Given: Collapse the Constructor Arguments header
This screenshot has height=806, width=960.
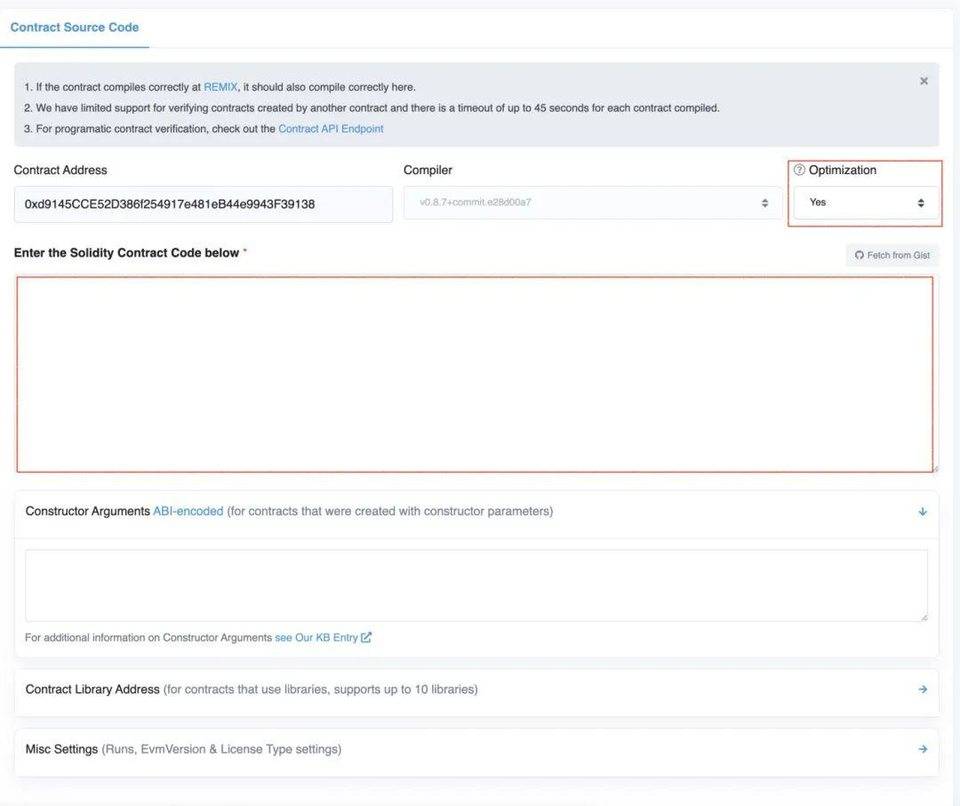Looking at the screenshot, I should point(476,511).
